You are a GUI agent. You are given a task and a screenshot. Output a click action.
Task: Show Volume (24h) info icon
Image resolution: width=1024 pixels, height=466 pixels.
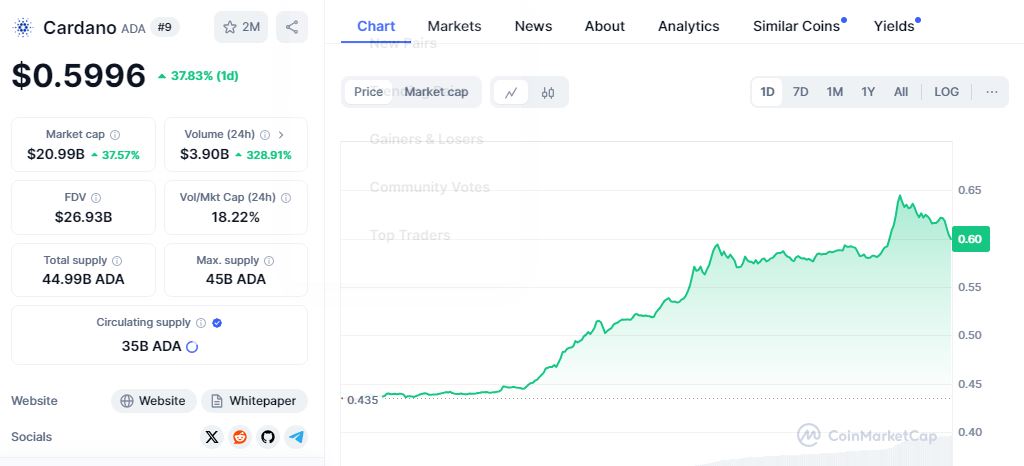pyautogui.click(x=265, y=135)
